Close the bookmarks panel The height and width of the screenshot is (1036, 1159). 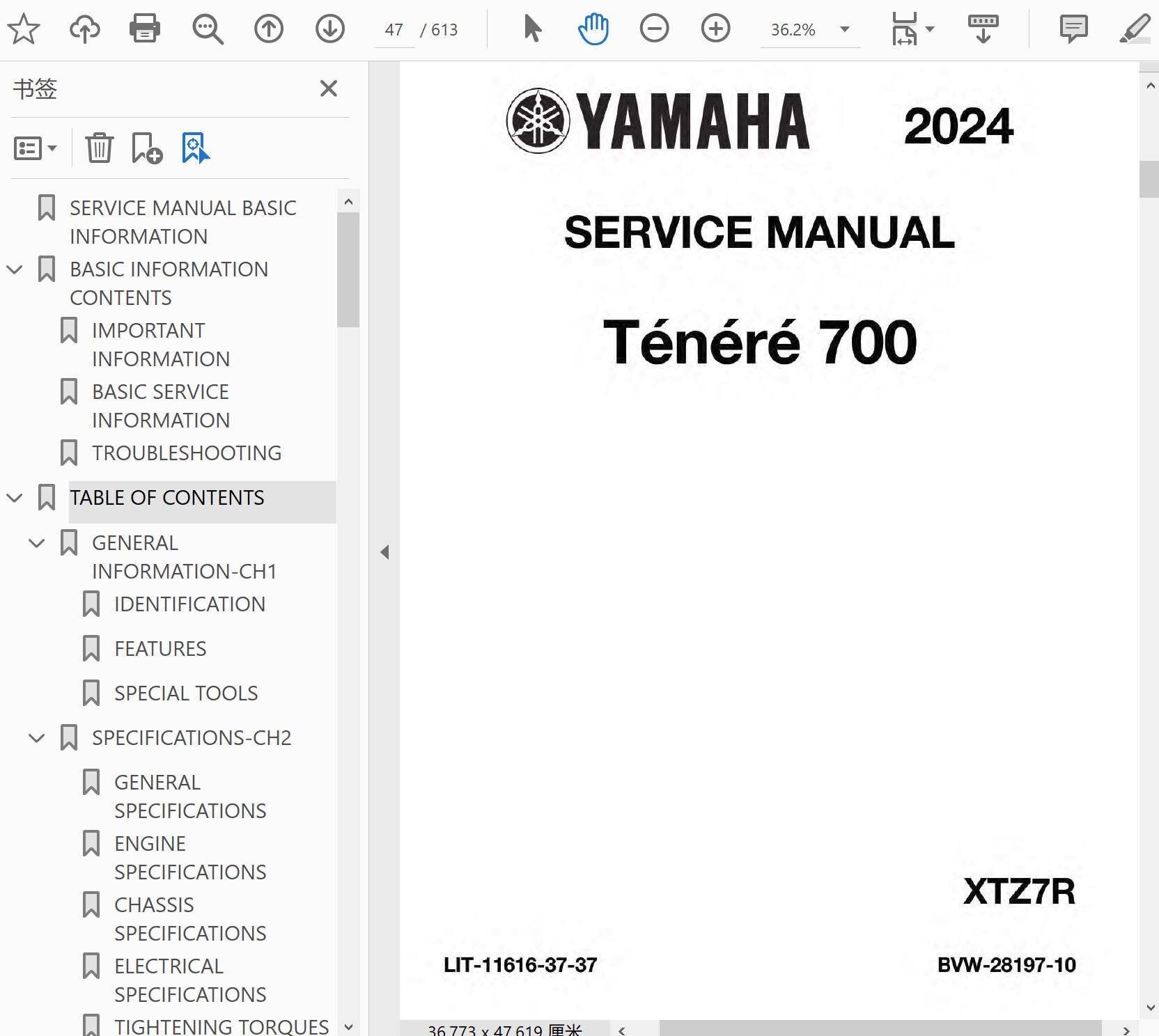329,88
